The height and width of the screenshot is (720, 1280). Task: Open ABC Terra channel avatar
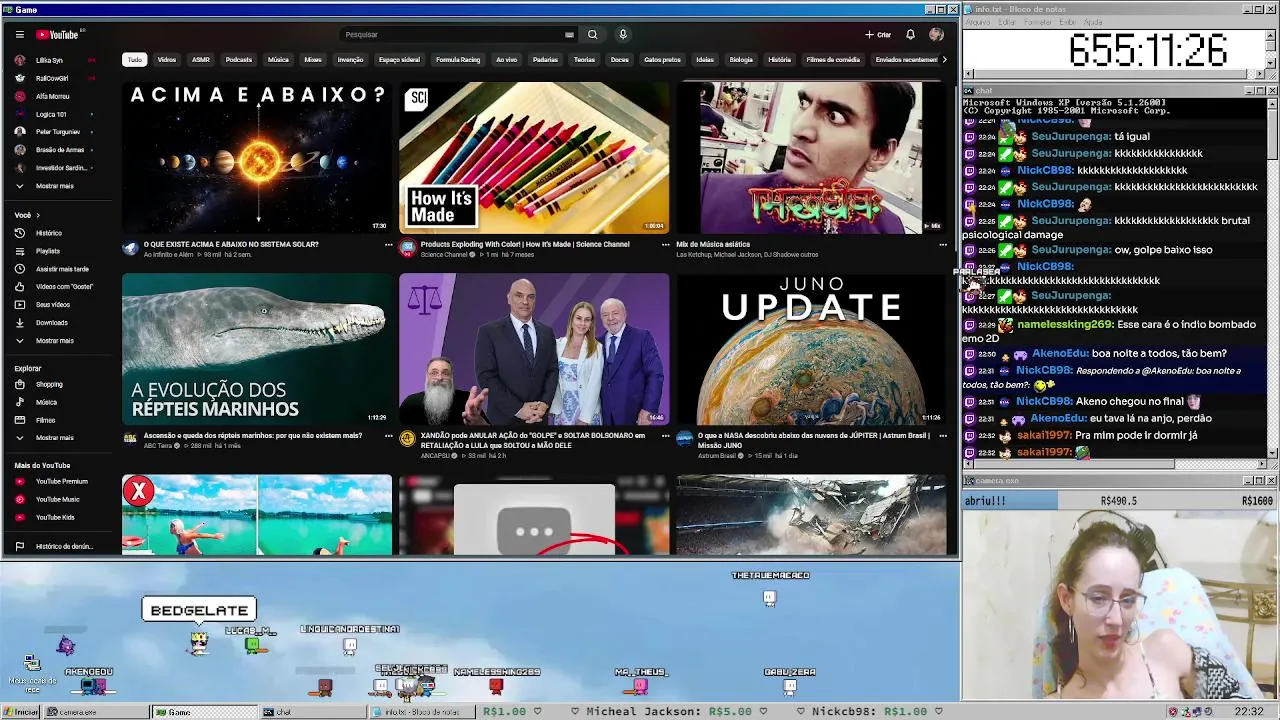130,439
